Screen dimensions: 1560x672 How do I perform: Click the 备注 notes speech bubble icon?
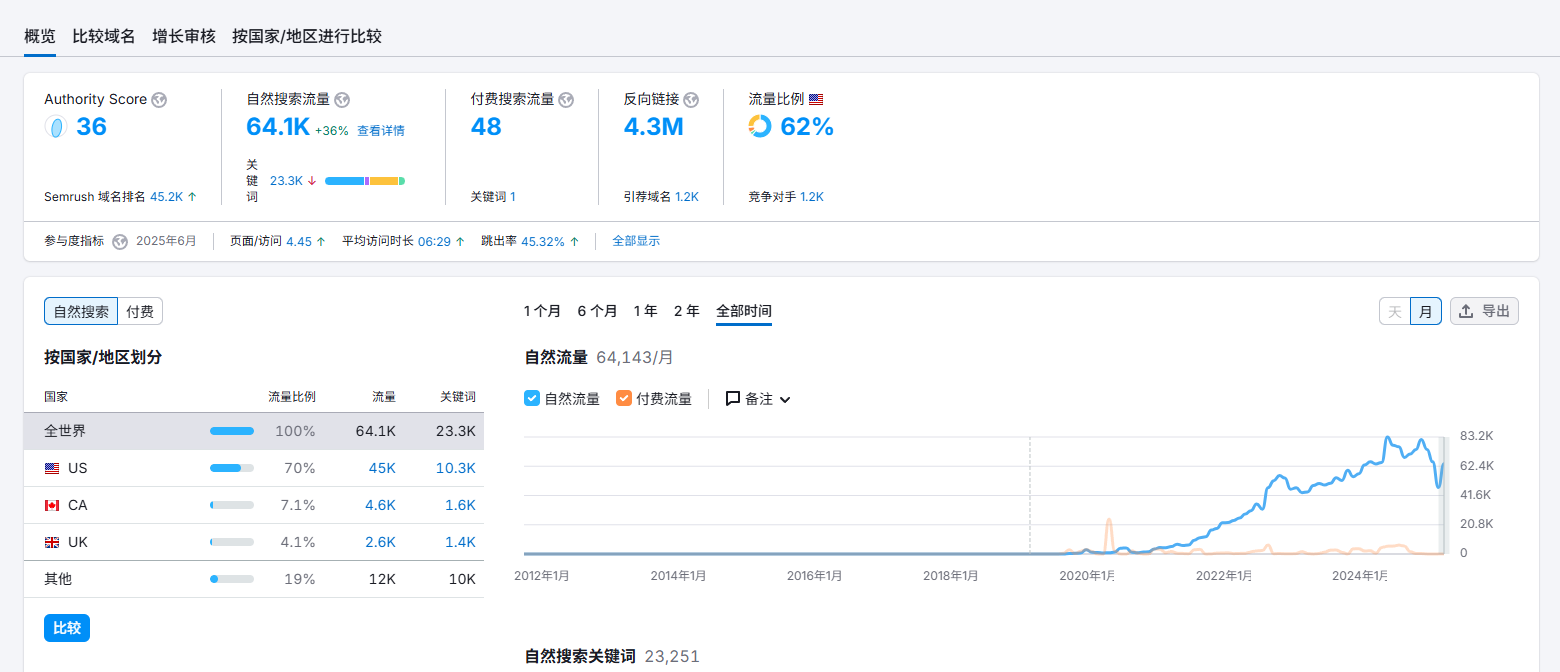coord(733,399)
